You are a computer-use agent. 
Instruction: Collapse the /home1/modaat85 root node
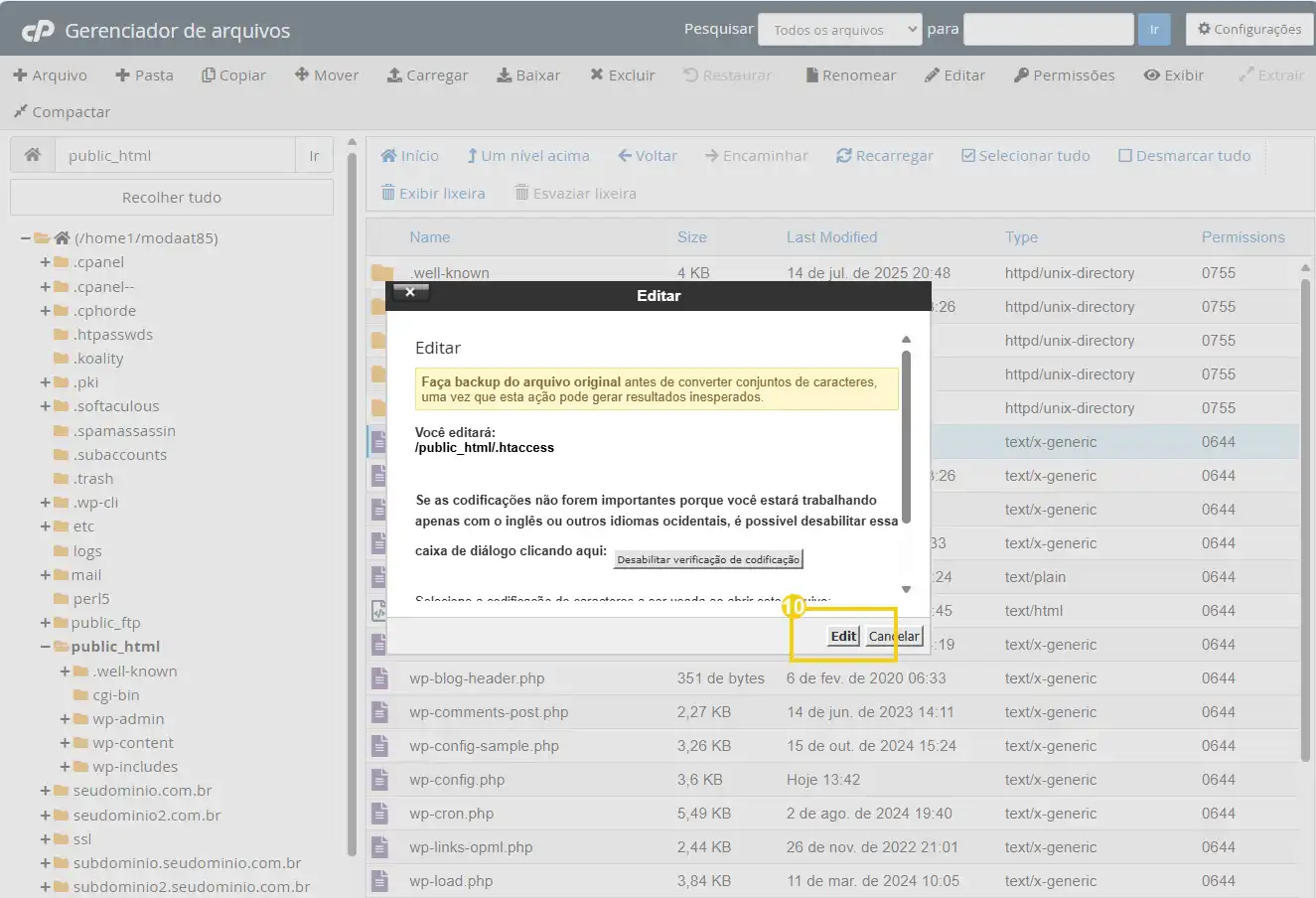click(x=26, y=238)
